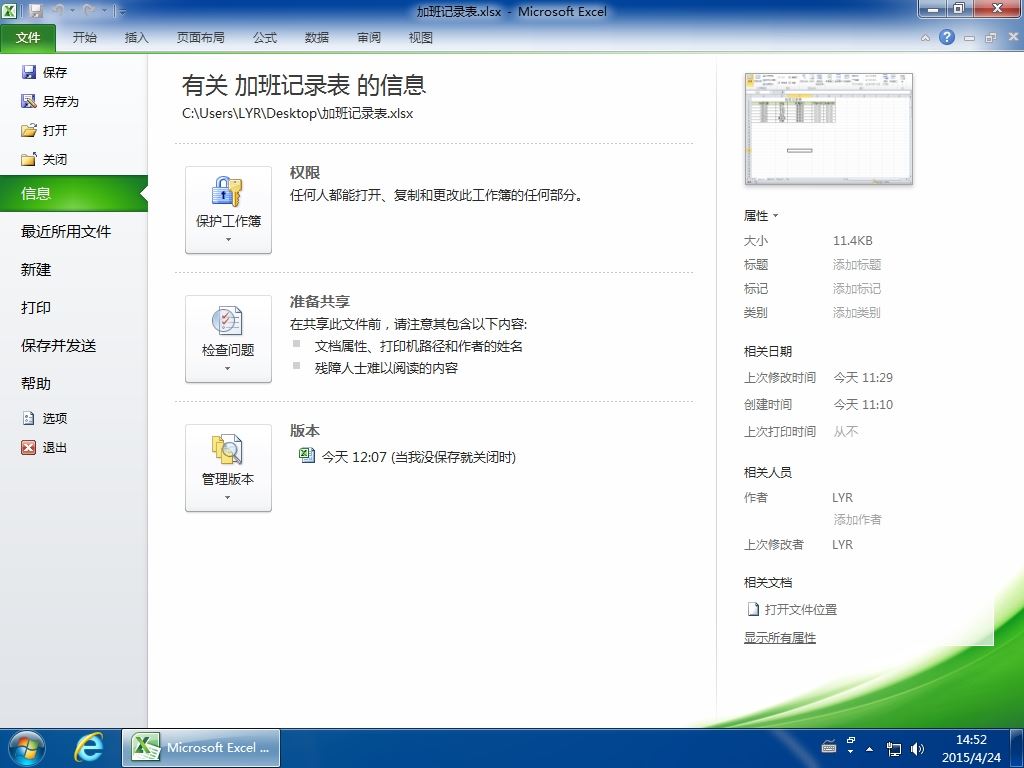Select New (新建) in the sidebar
This screenshot has width=1024, height=768.
tap(36, 269)
